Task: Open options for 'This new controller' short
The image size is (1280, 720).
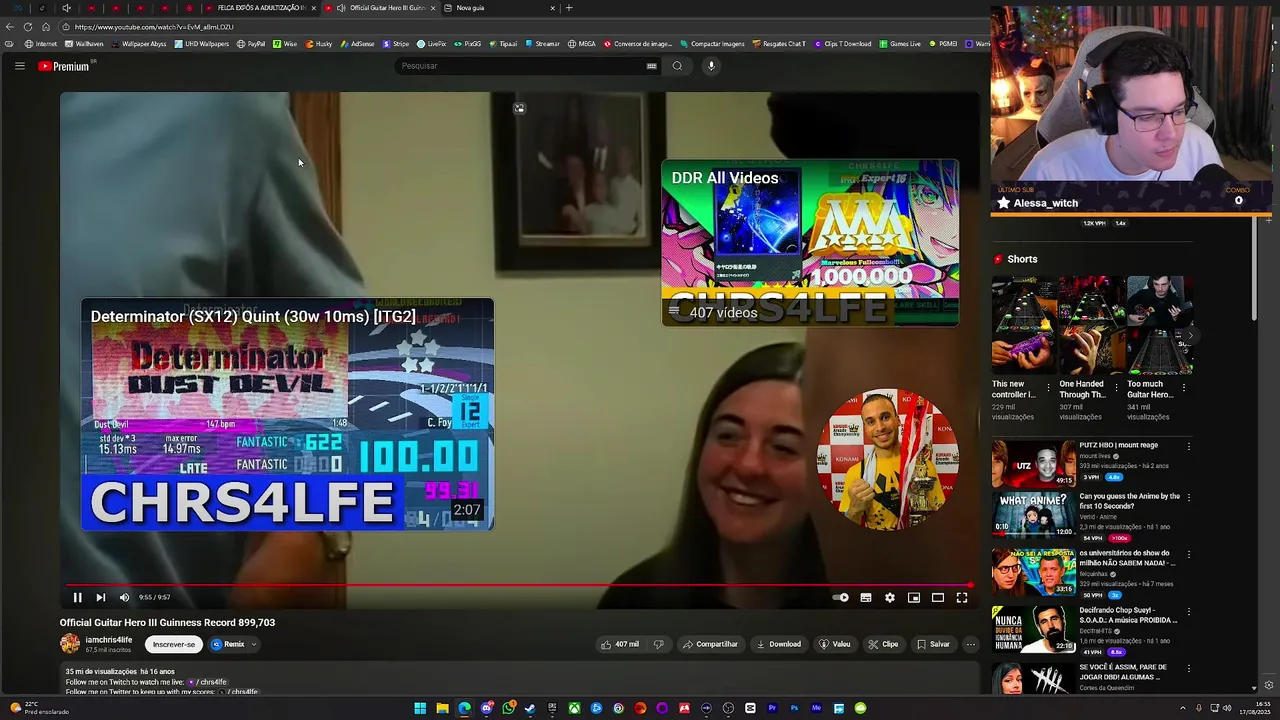Action: click(1048, 387)
